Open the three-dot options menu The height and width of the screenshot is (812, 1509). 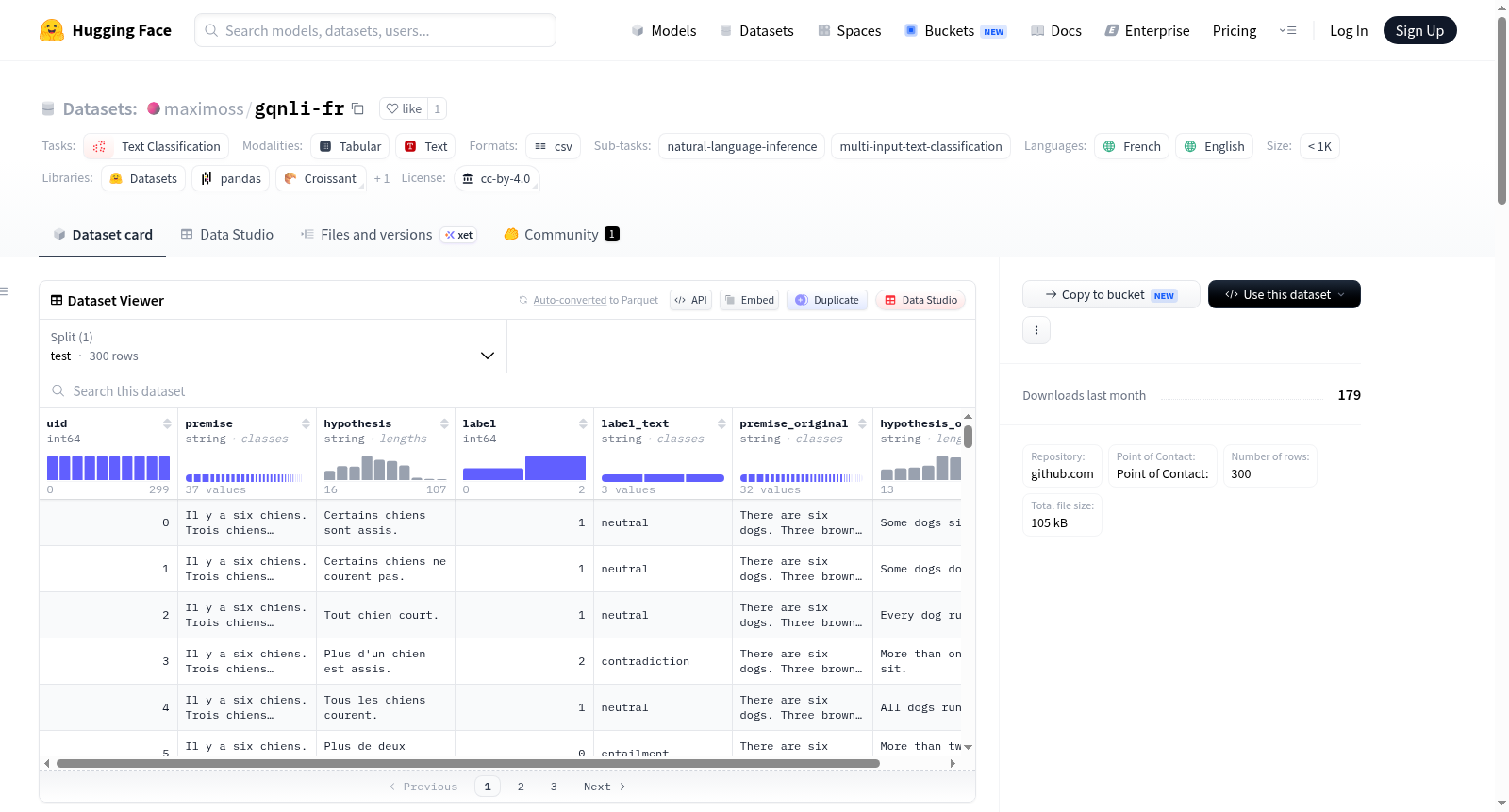[1036, 330]
